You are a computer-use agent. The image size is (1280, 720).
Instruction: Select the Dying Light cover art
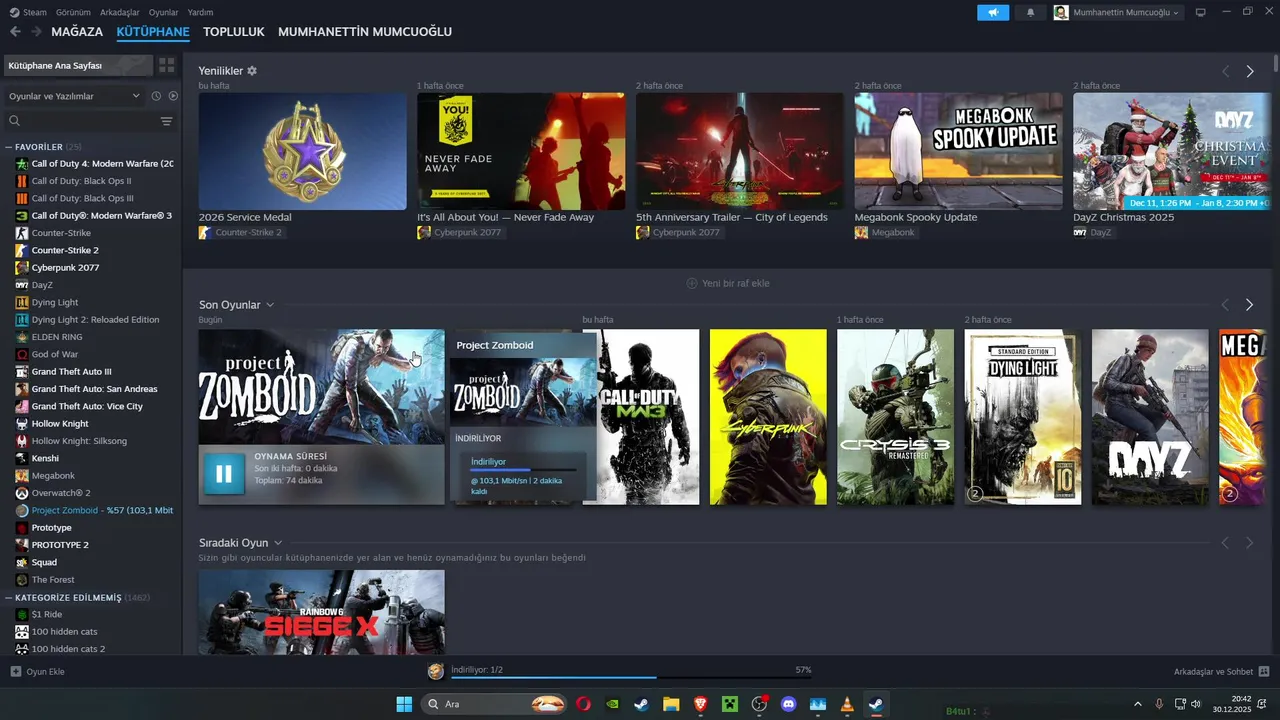pyautogui.click(x=1023, y=417)
